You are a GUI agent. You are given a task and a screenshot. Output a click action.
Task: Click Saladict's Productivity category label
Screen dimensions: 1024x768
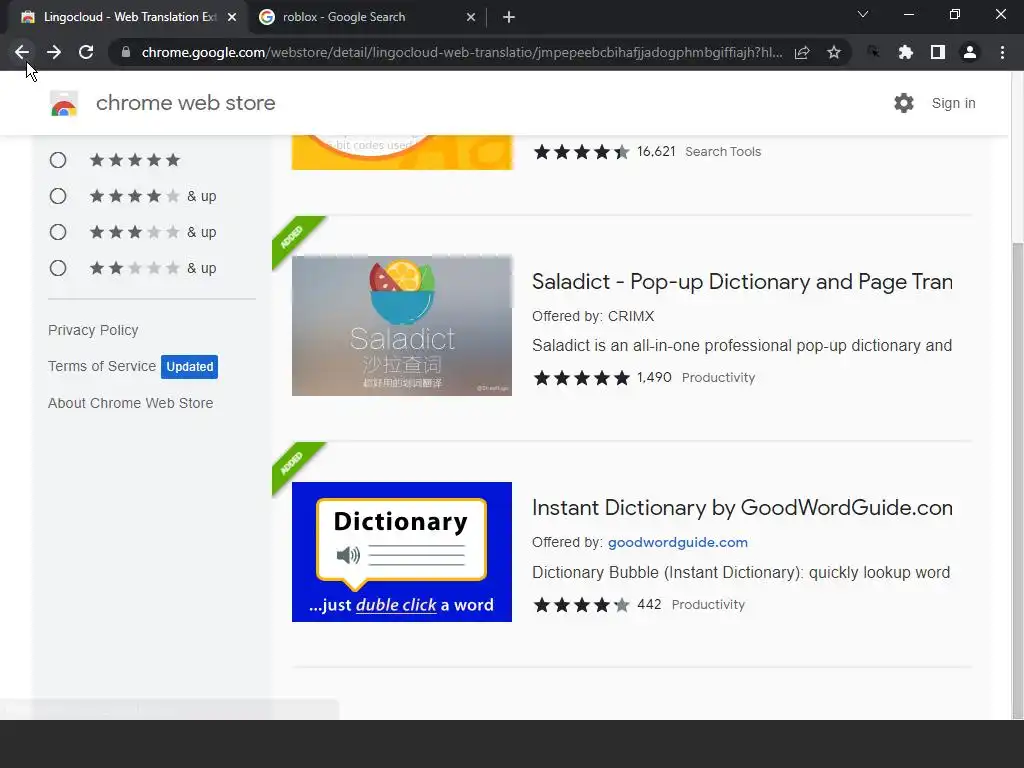718,377
